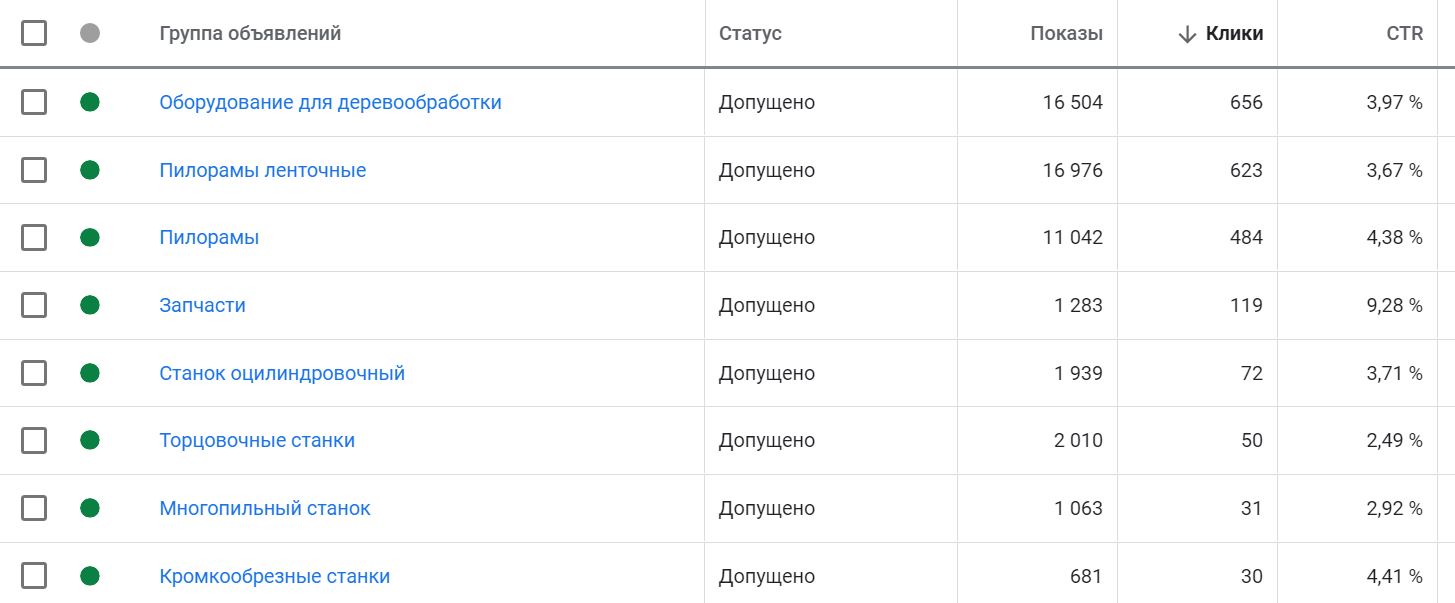Click status dot for Торцовочные станки
1455x603 pixels.
click(x=90, y=440)
